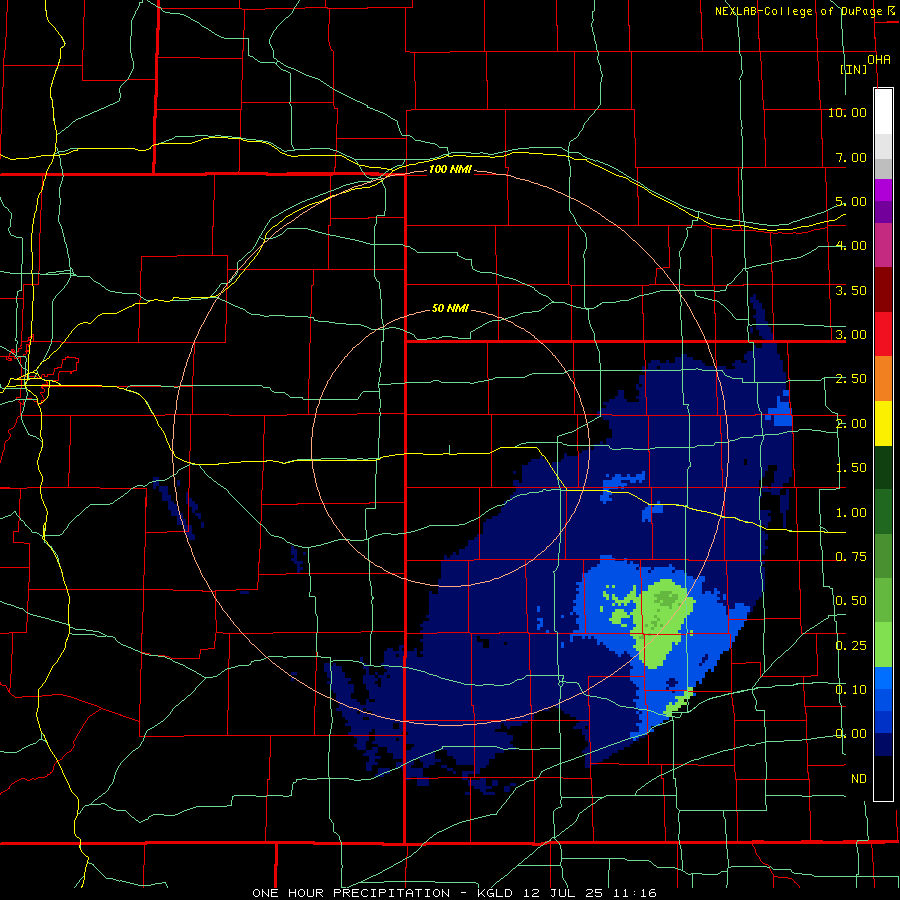Click the large light-green heavy rainfall core
The width and height of the screenshot is (900, 900).
[x=660, y=624]
